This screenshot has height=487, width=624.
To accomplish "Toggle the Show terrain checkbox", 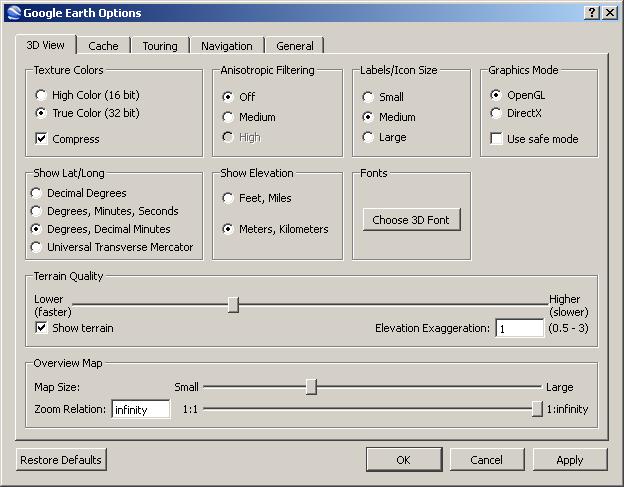I will (x=74, y=328).
